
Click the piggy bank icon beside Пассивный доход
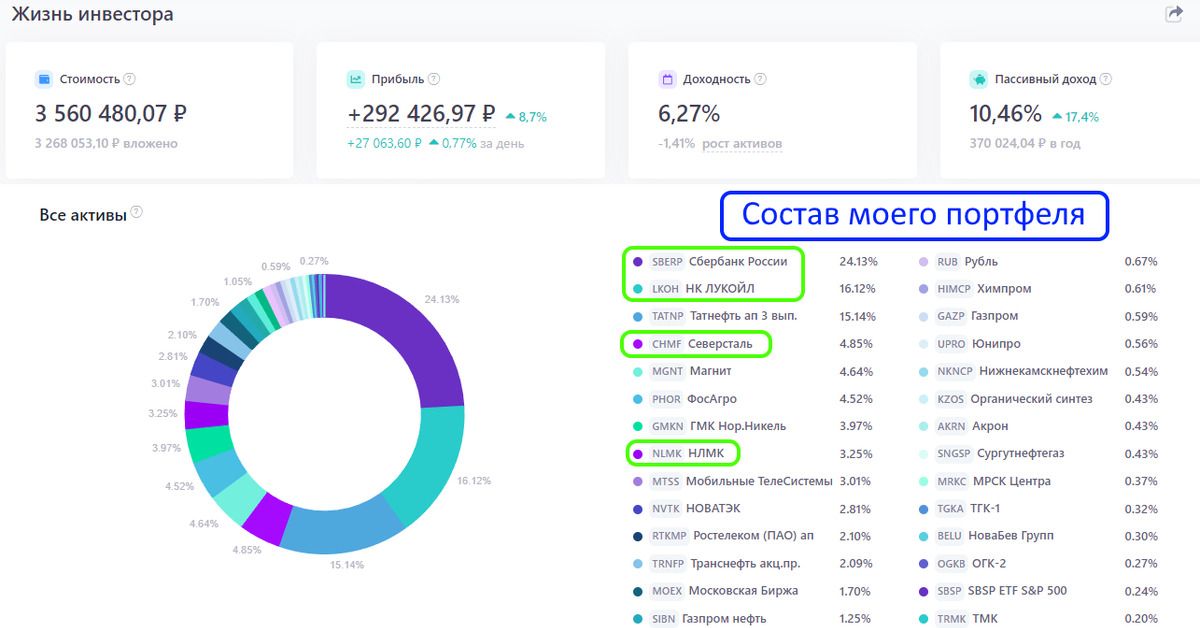[979, 78]
